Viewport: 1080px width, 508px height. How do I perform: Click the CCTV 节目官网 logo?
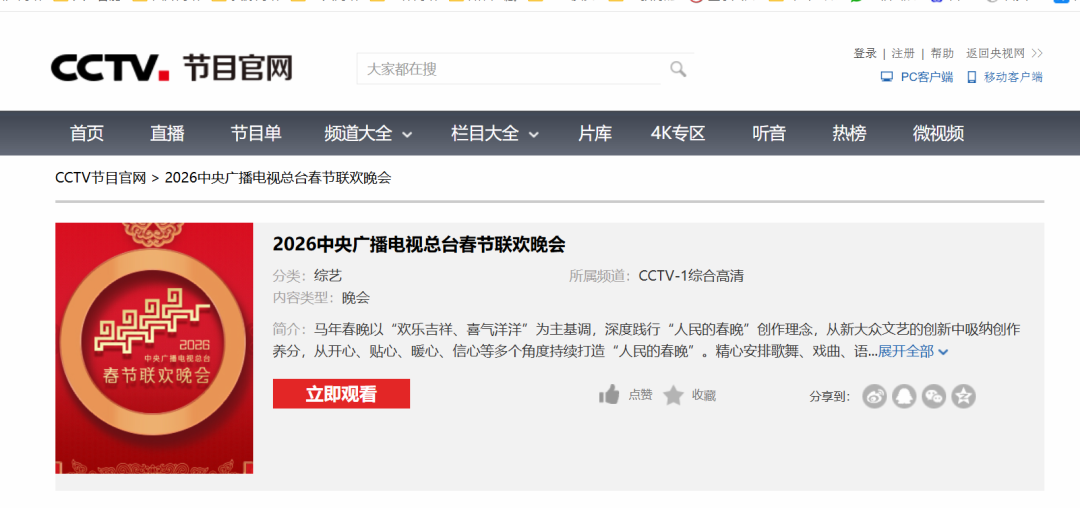[x=172, y=68]
